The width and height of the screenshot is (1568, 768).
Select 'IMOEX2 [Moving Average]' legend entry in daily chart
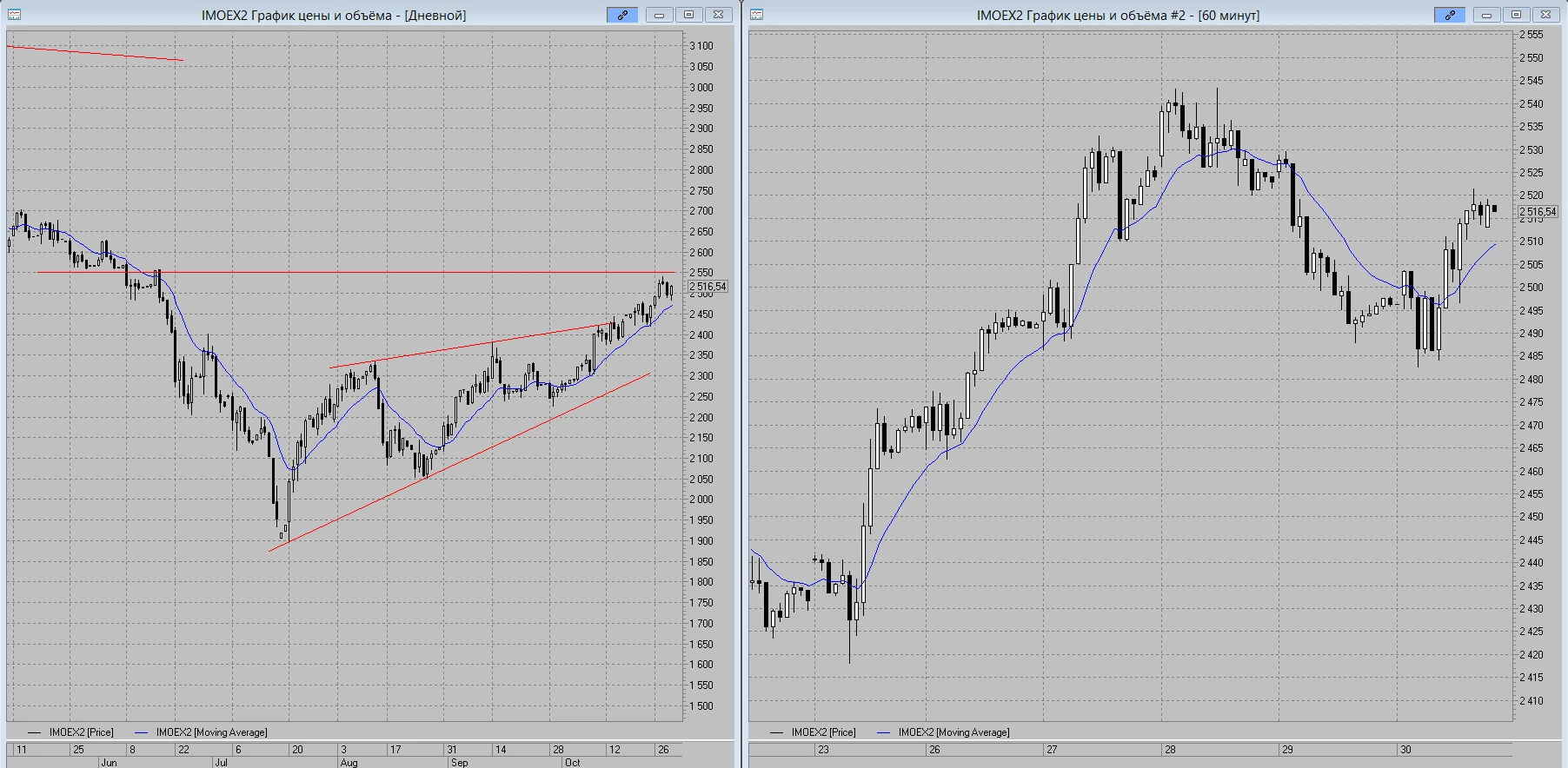click(202, 732)
